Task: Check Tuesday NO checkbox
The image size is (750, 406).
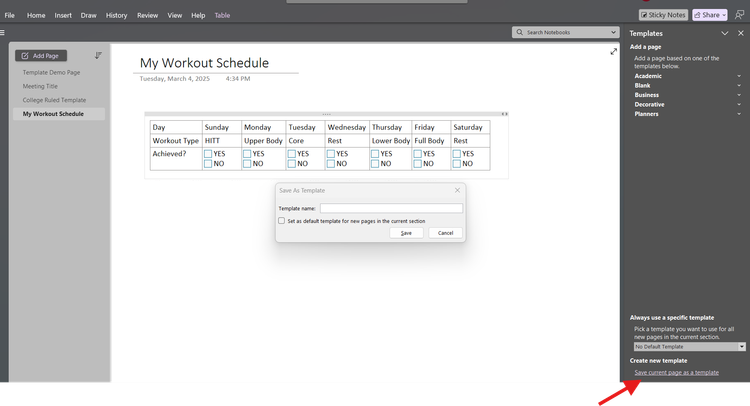Action: 292,164
